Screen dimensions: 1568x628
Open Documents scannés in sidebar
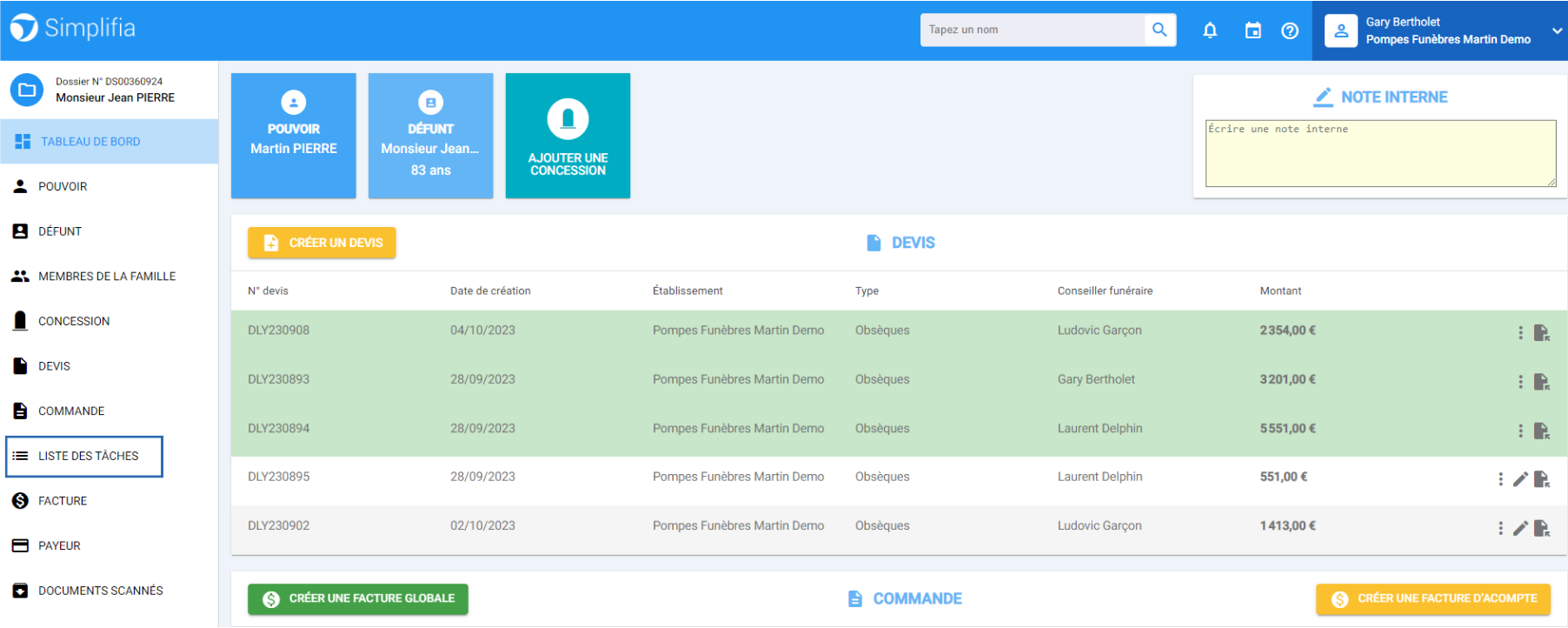(x=110, y=591)
